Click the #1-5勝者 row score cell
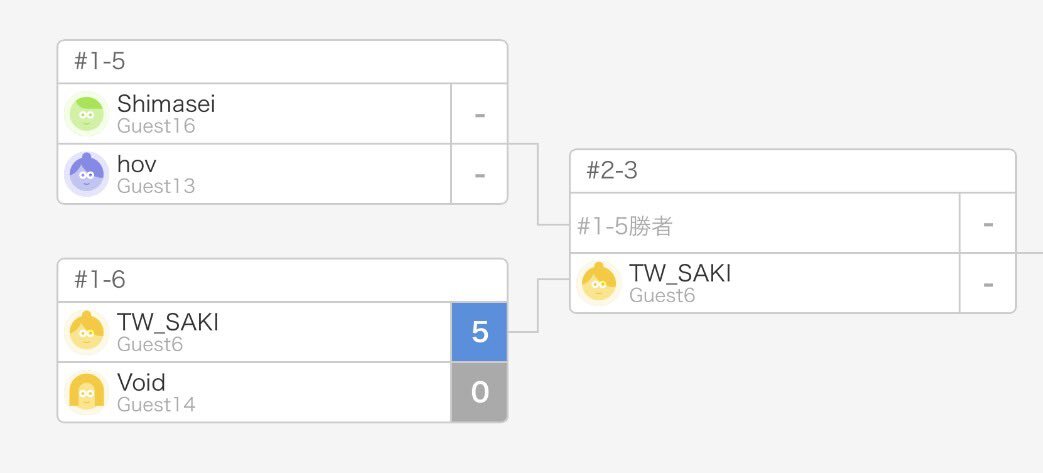Image resolution: width=1043 pixels, height=473 pixels. pos(987,224)
